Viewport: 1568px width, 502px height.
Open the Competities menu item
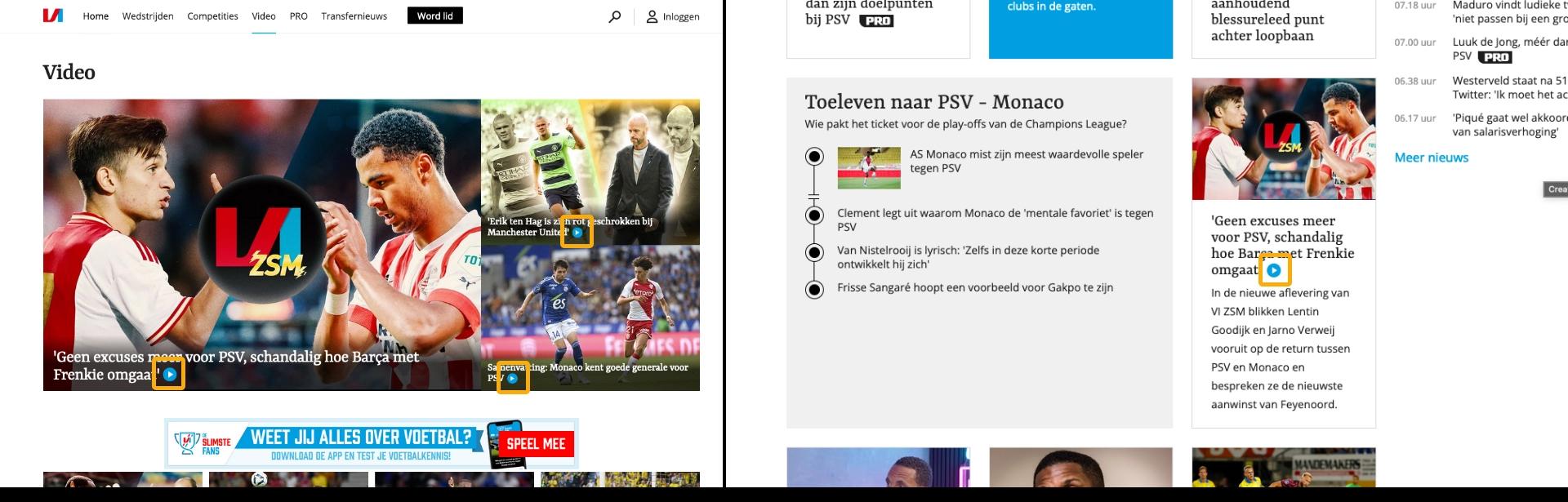click(212, 16)
